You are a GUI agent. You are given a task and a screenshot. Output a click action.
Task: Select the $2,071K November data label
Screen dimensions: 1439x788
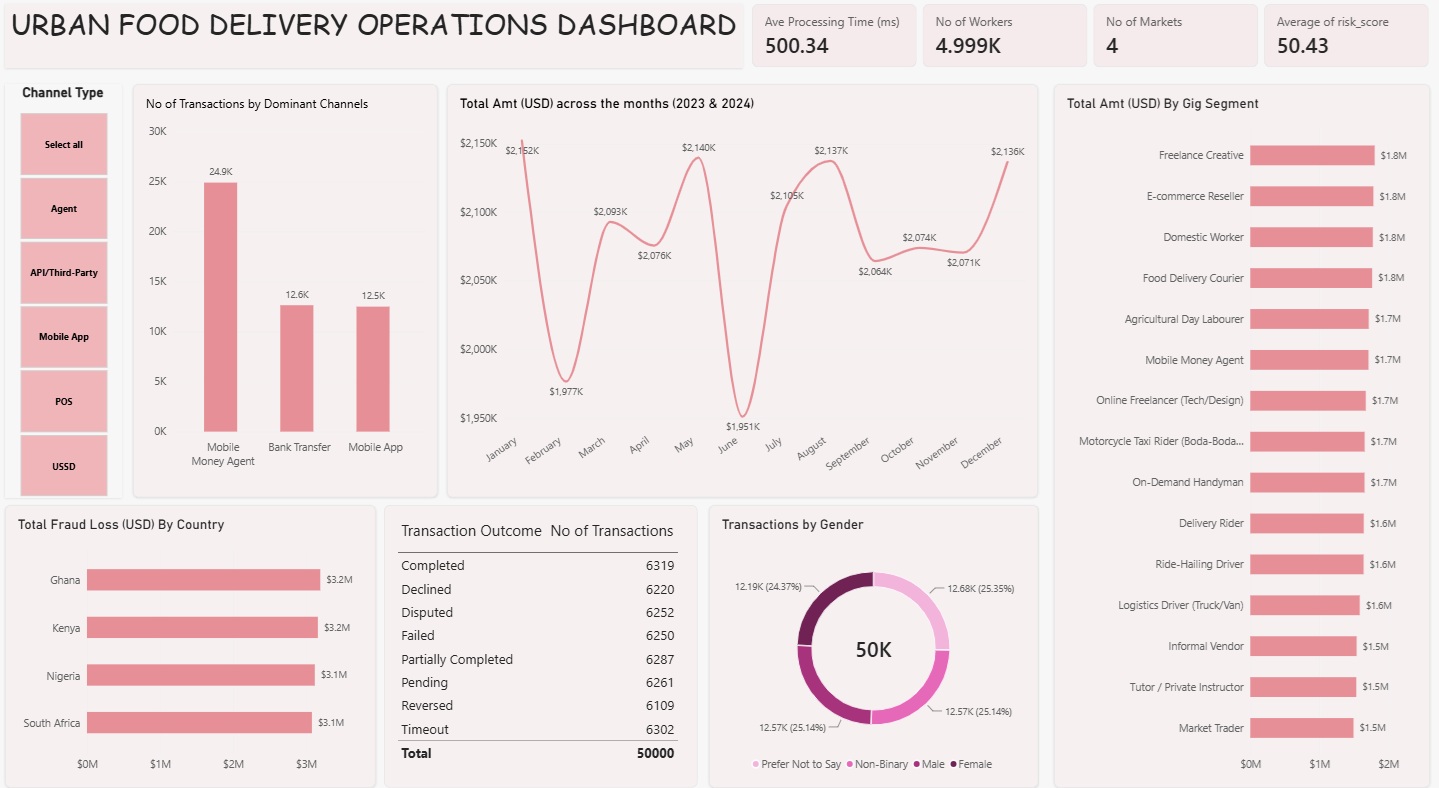[963, 262]
